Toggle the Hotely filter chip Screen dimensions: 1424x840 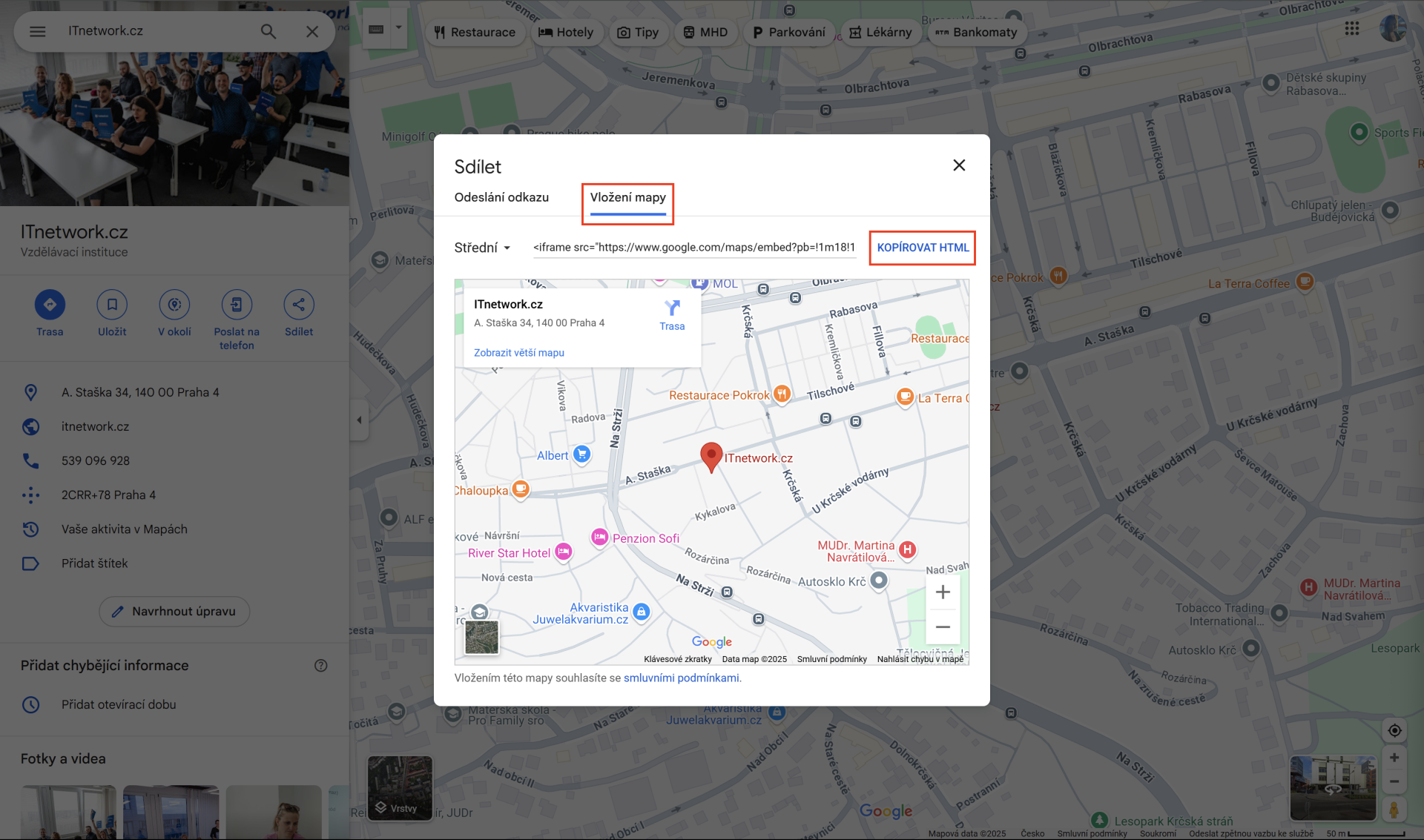(x=567, y=32)
